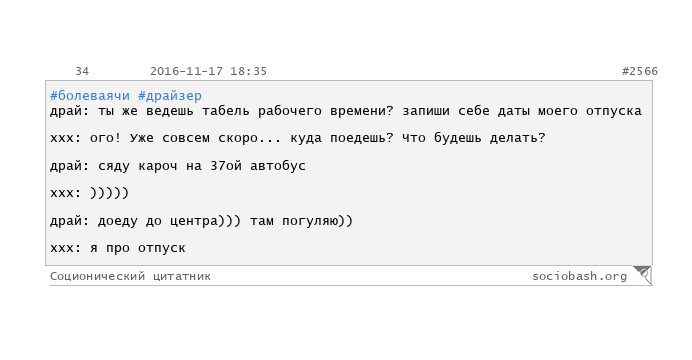This screenshot has width=692, height=360.
Task: Click the phrase Что будешь делать?
Action: (x=474, y=138)
